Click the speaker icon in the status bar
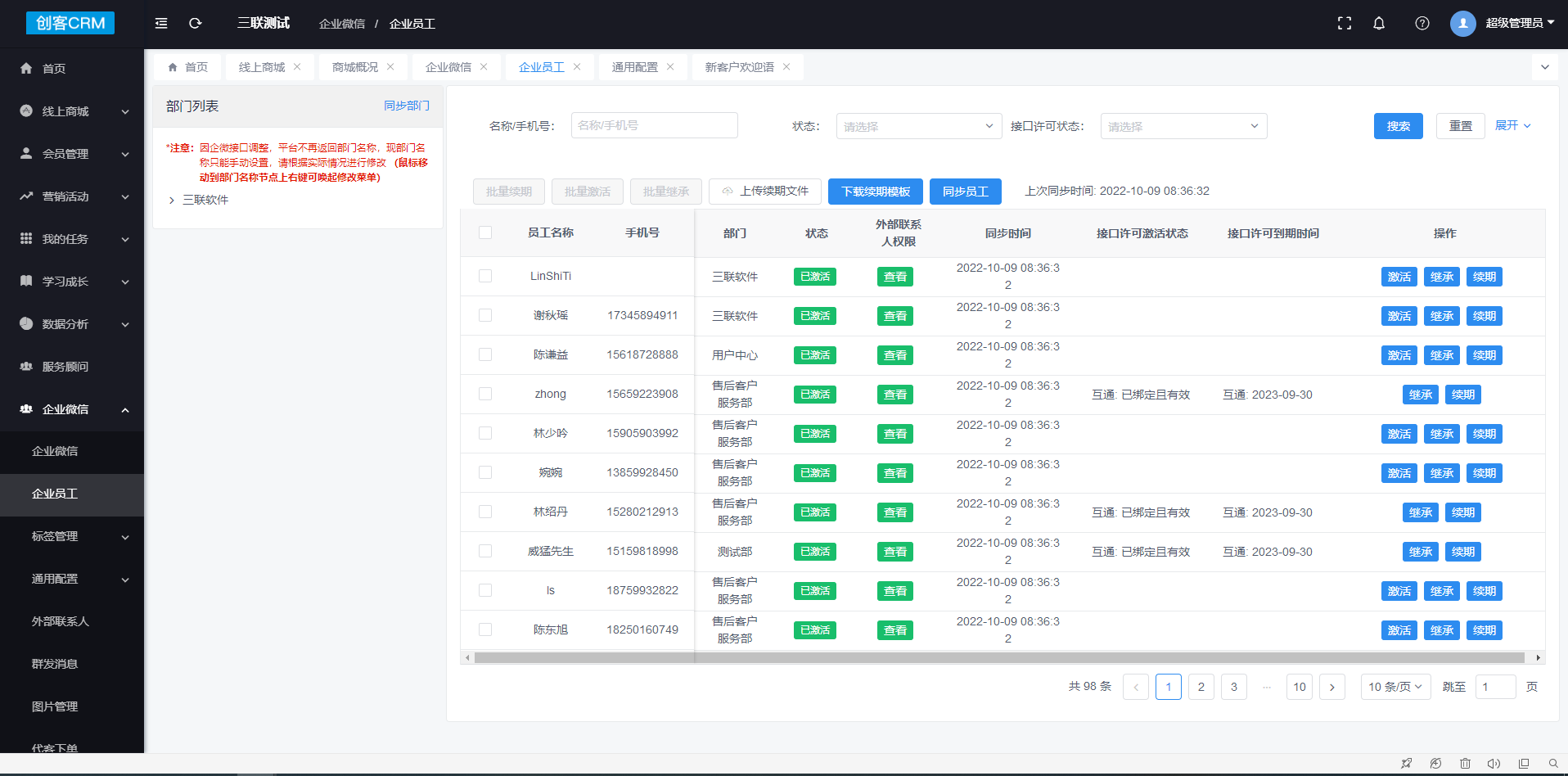This screenshot has width=1568, height=776. 1494,764
